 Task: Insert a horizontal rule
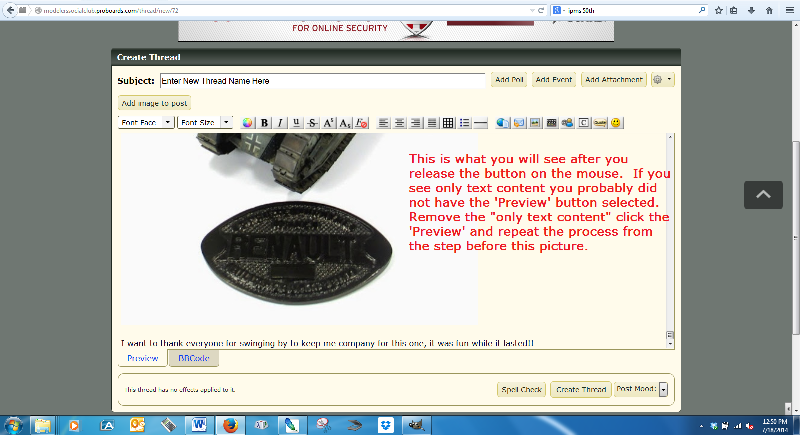tap(481, 123)
